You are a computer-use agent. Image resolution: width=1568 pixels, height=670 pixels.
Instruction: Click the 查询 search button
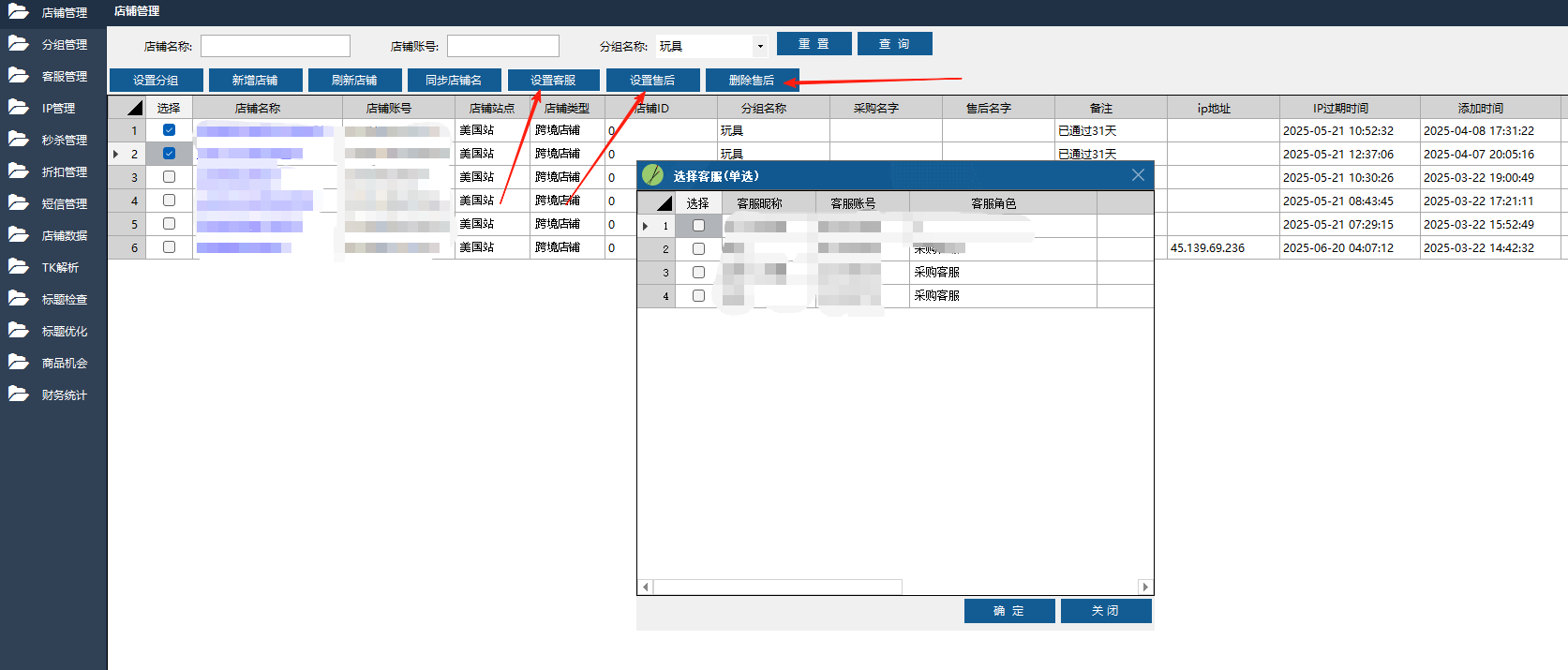coord(894,44)
